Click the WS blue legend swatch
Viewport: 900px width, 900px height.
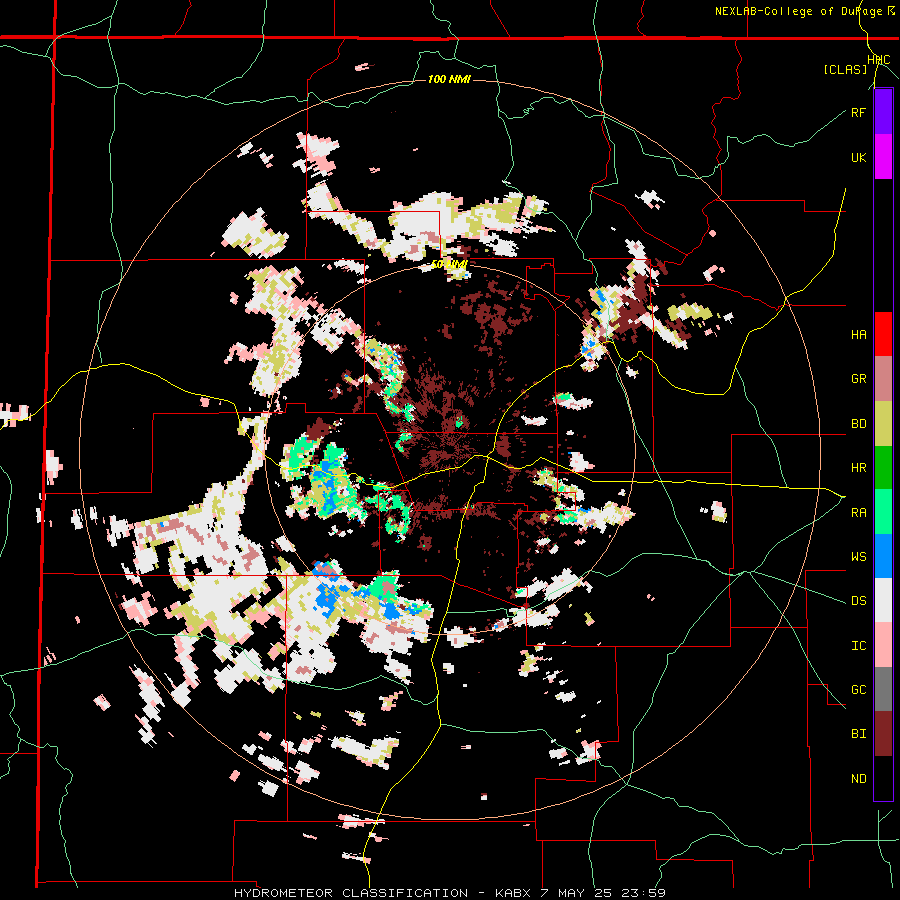(883, 556)
